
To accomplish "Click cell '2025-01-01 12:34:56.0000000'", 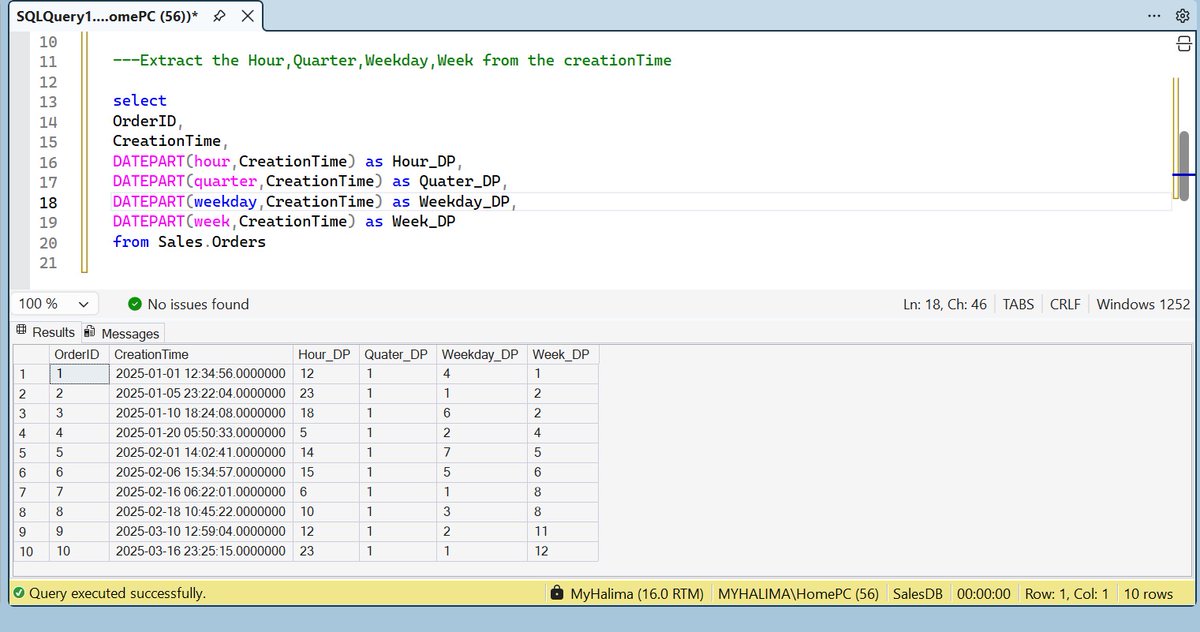I will pos(200,373).
